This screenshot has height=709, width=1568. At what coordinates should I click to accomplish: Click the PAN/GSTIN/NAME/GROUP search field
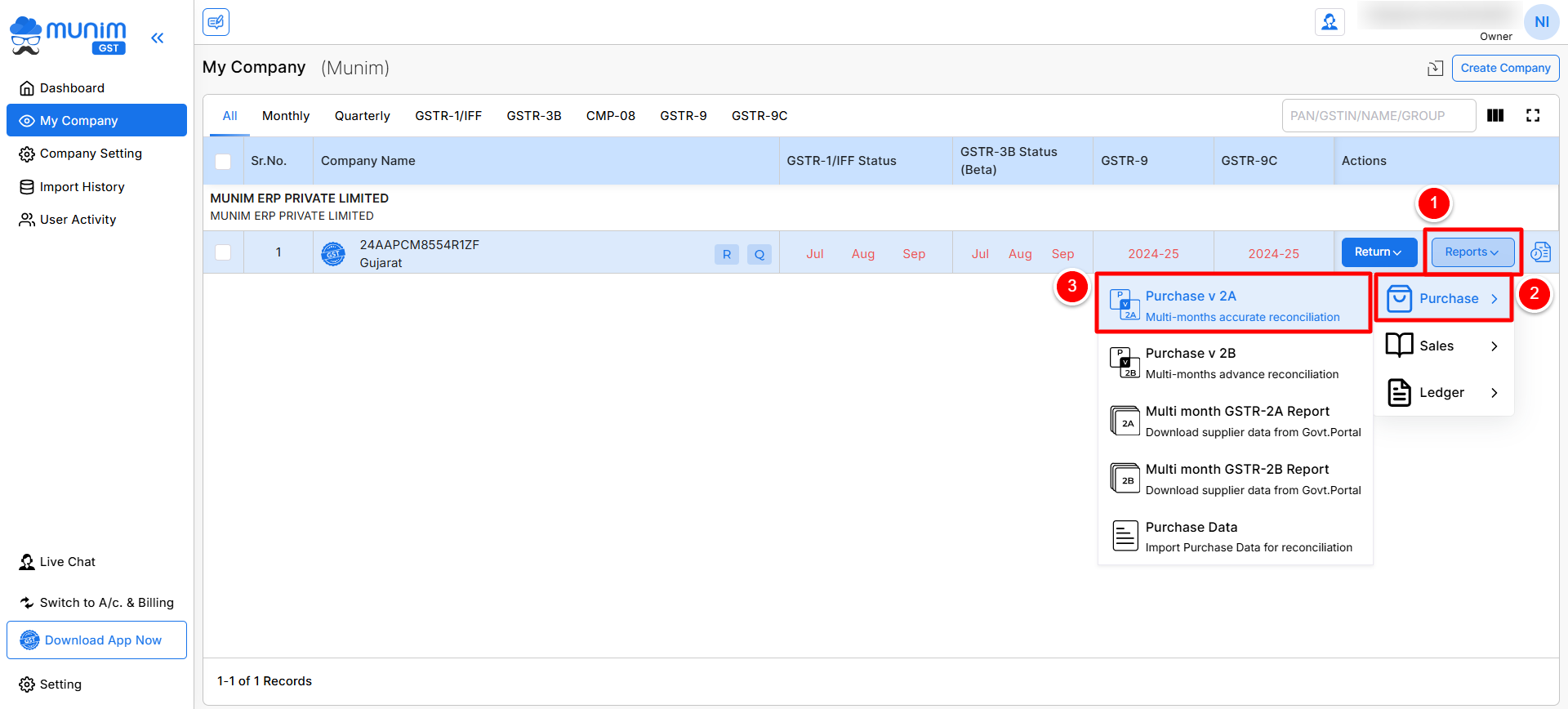pyautogui.click(x=1379, y=115)
